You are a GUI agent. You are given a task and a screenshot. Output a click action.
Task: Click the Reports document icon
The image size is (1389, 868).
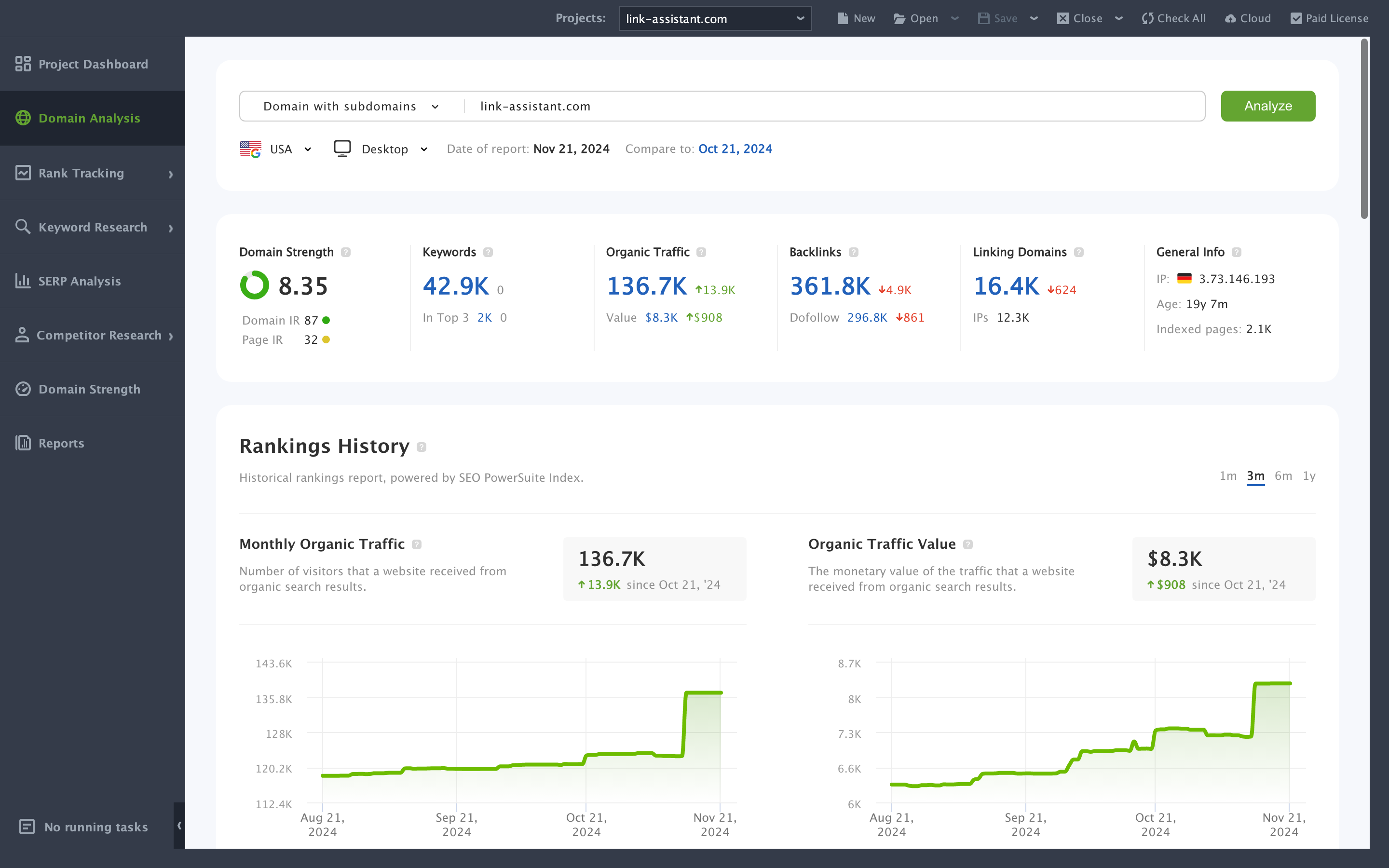(23, 443)
